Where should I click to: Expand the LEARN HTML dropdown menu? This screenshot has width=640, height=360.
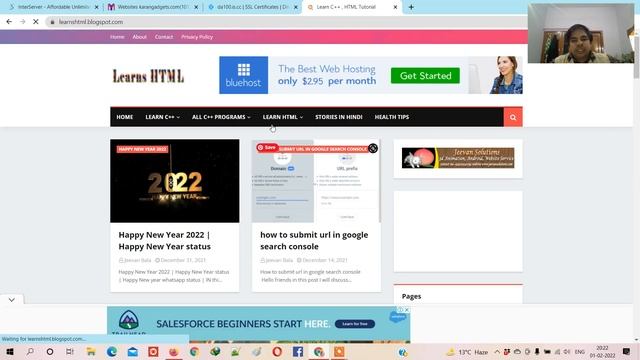(x=282, y=117)
